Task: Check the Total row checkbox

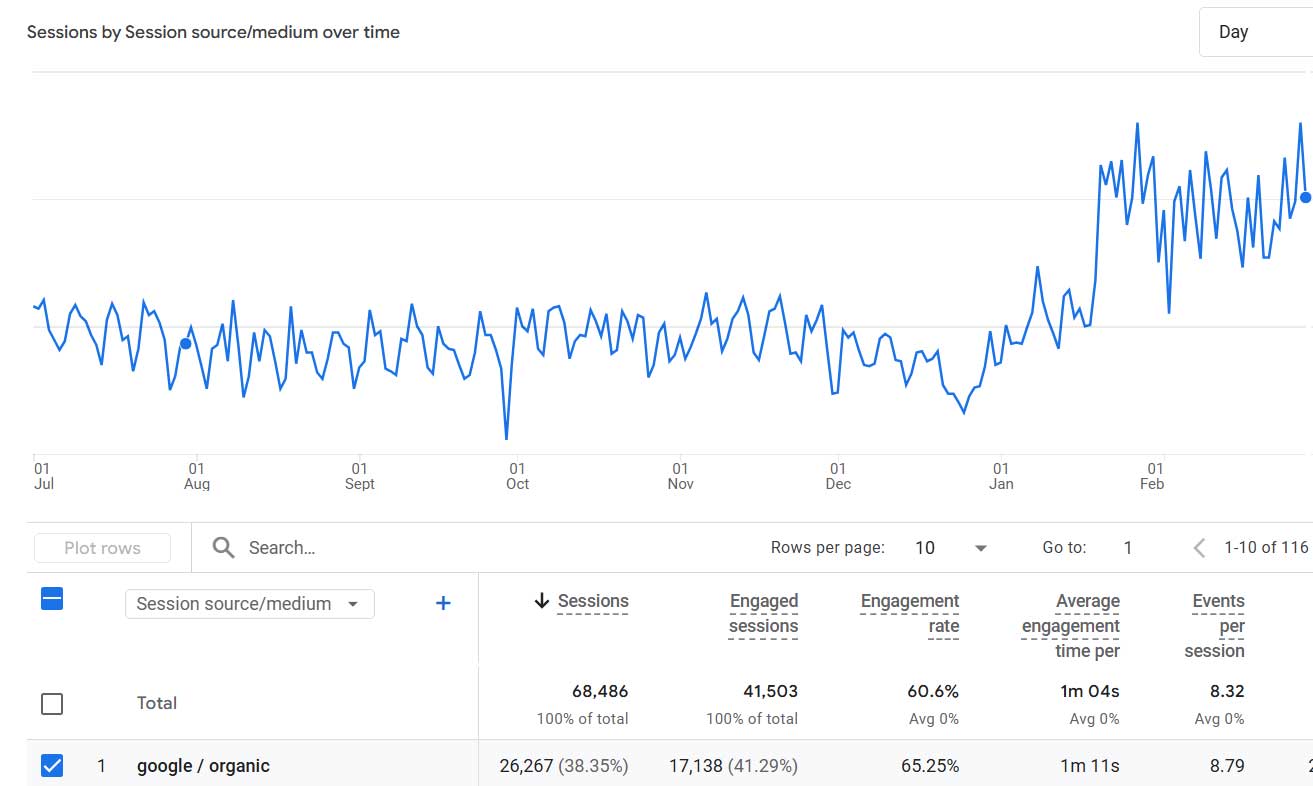Action: [x=52, y=704]
